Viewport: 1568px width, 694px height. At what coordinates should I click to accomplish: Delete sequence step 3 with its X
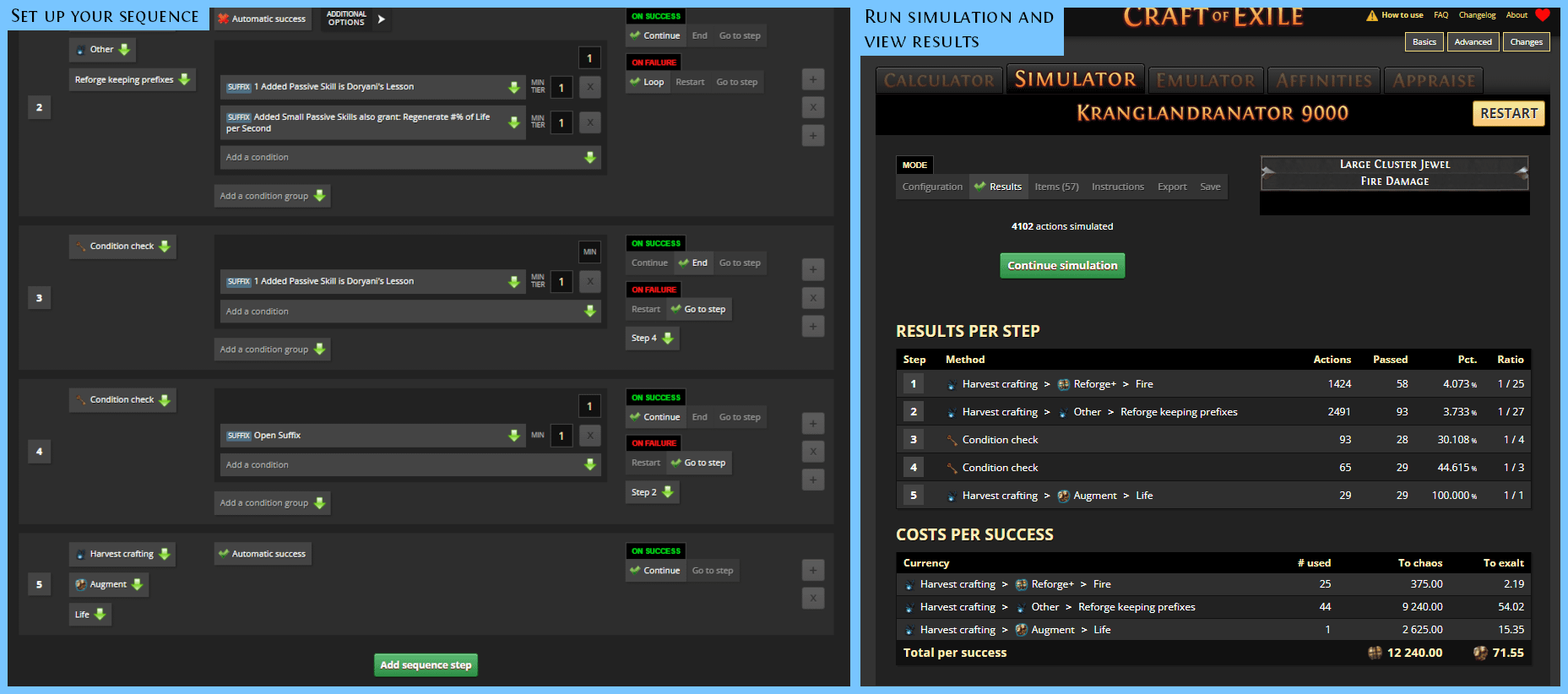pyautogui.click(x=813, y=297)
